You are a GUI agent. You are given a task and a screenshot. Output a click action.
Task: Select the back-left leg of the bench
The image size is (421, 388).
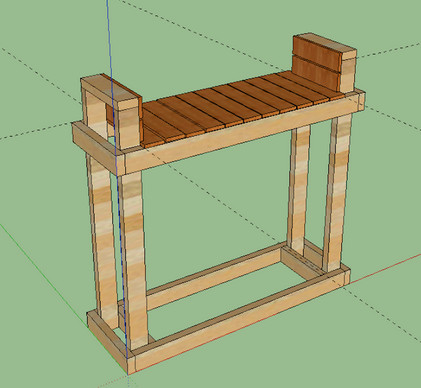103,240
